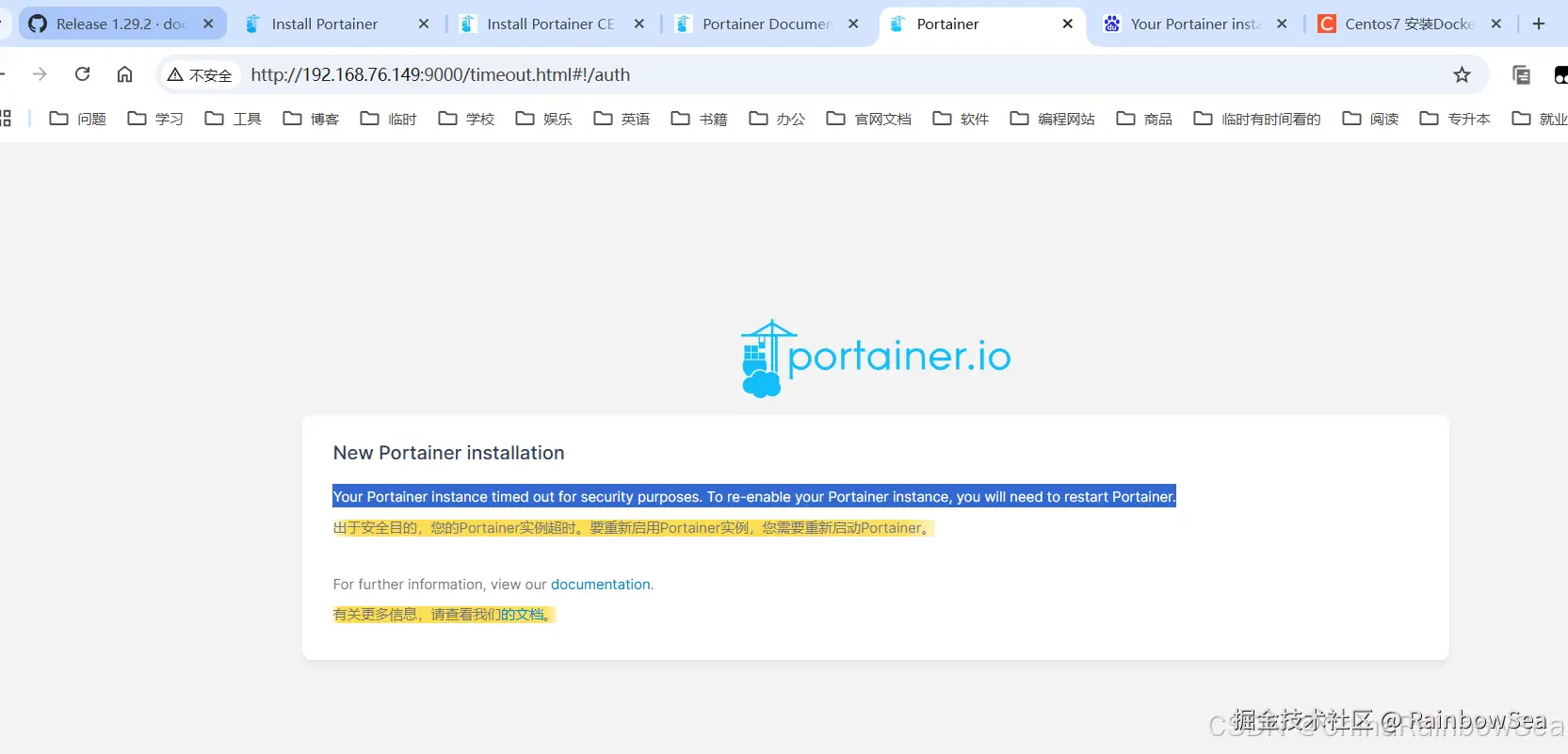
Task: Switch to the Install Portainer tab
Action: pos(325,24)
